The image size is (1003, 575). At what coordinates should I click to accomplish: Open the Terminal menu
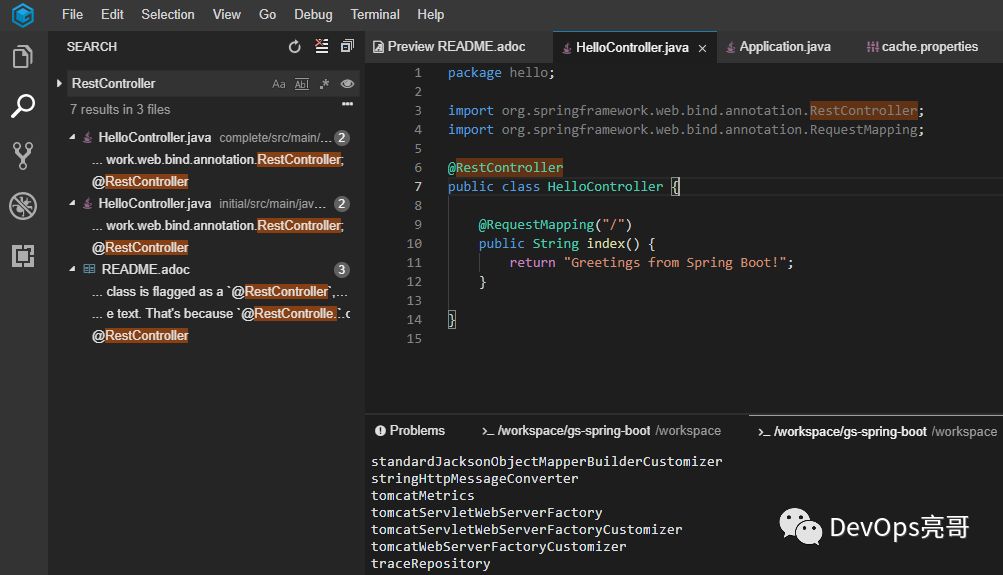(374, 15)
